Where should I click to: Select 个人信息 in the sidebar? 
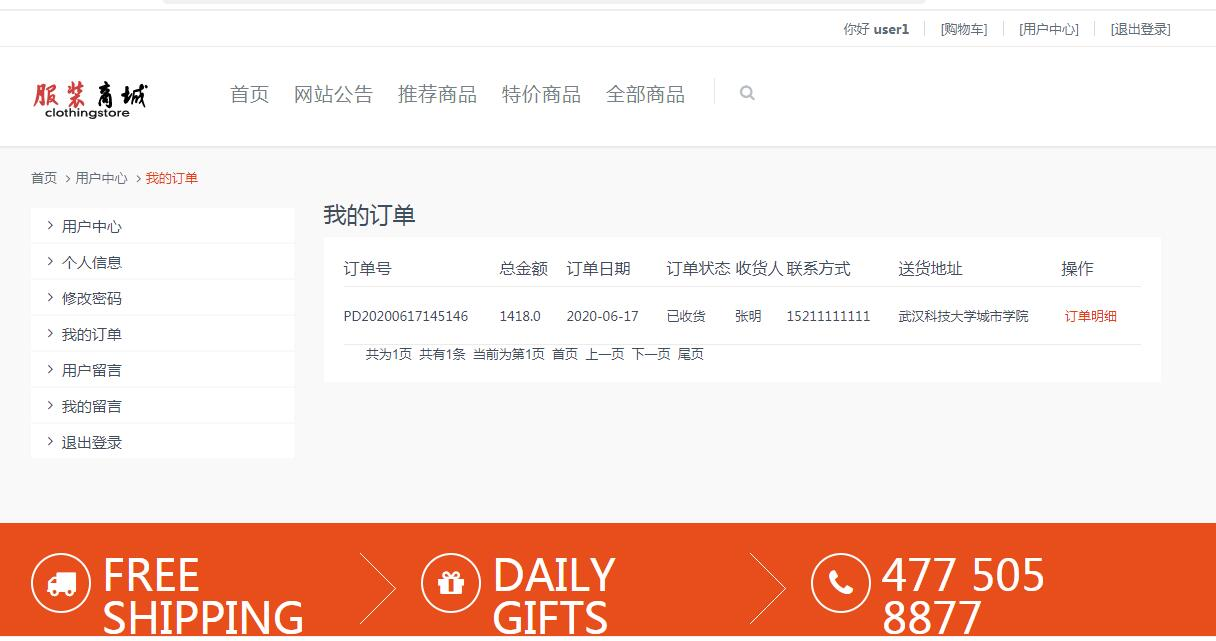(163, 262)
